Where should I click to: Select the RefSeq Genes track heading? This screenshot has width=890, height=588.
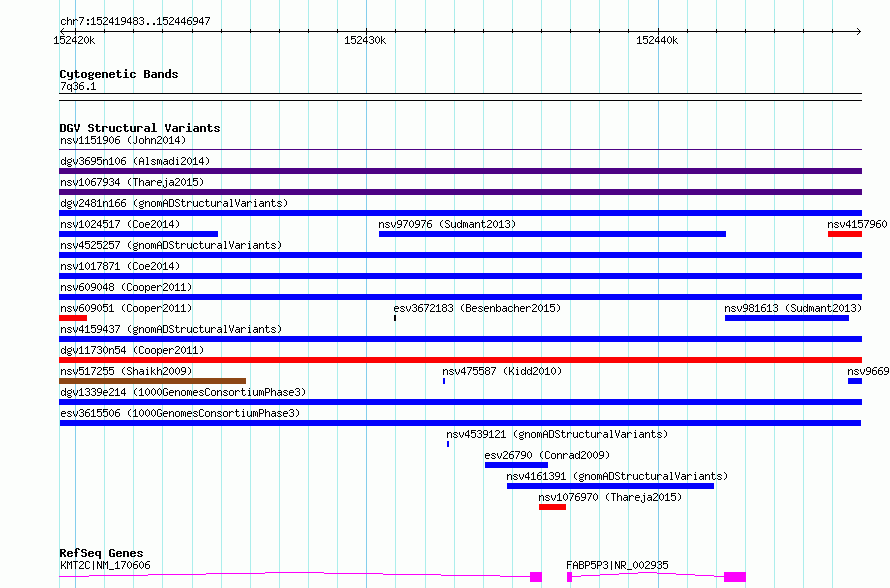pyautogui.click(x=101, y=553)
